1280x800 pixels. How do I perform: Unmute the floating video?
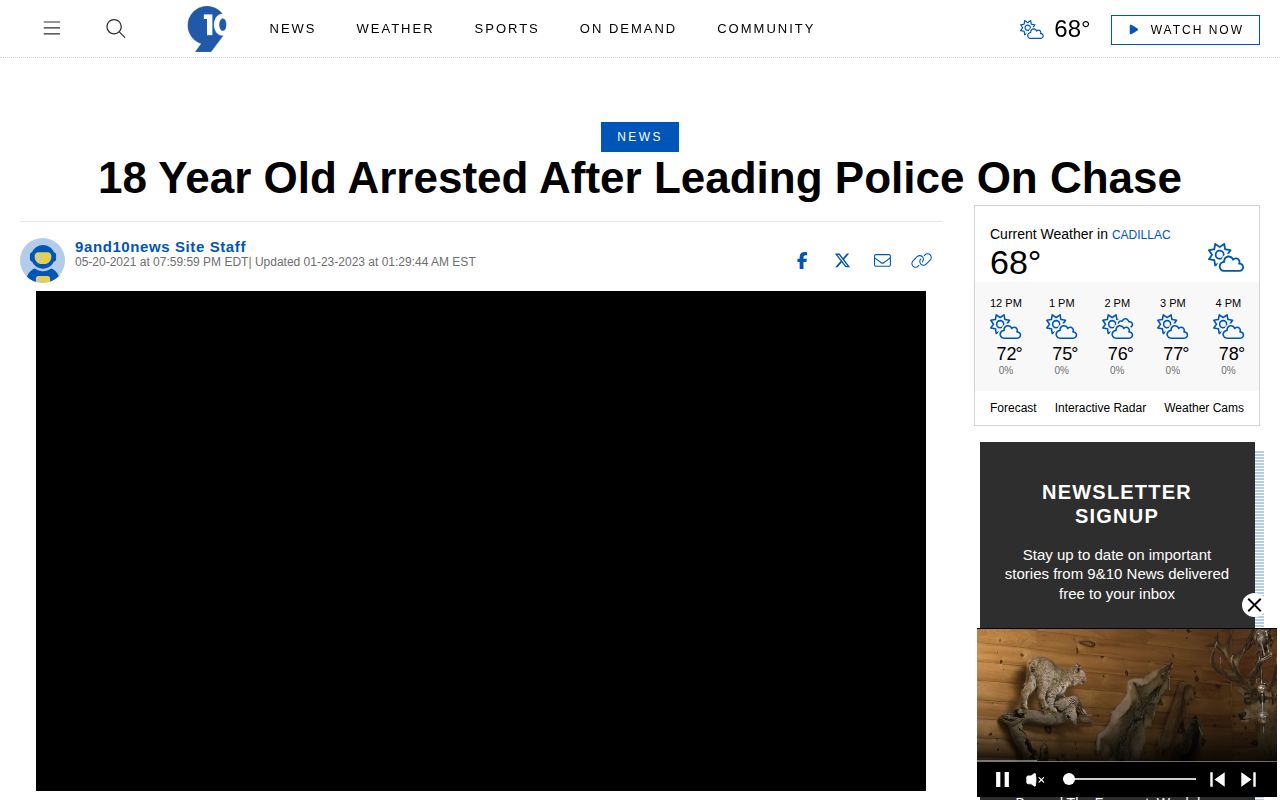(1035, 779)
